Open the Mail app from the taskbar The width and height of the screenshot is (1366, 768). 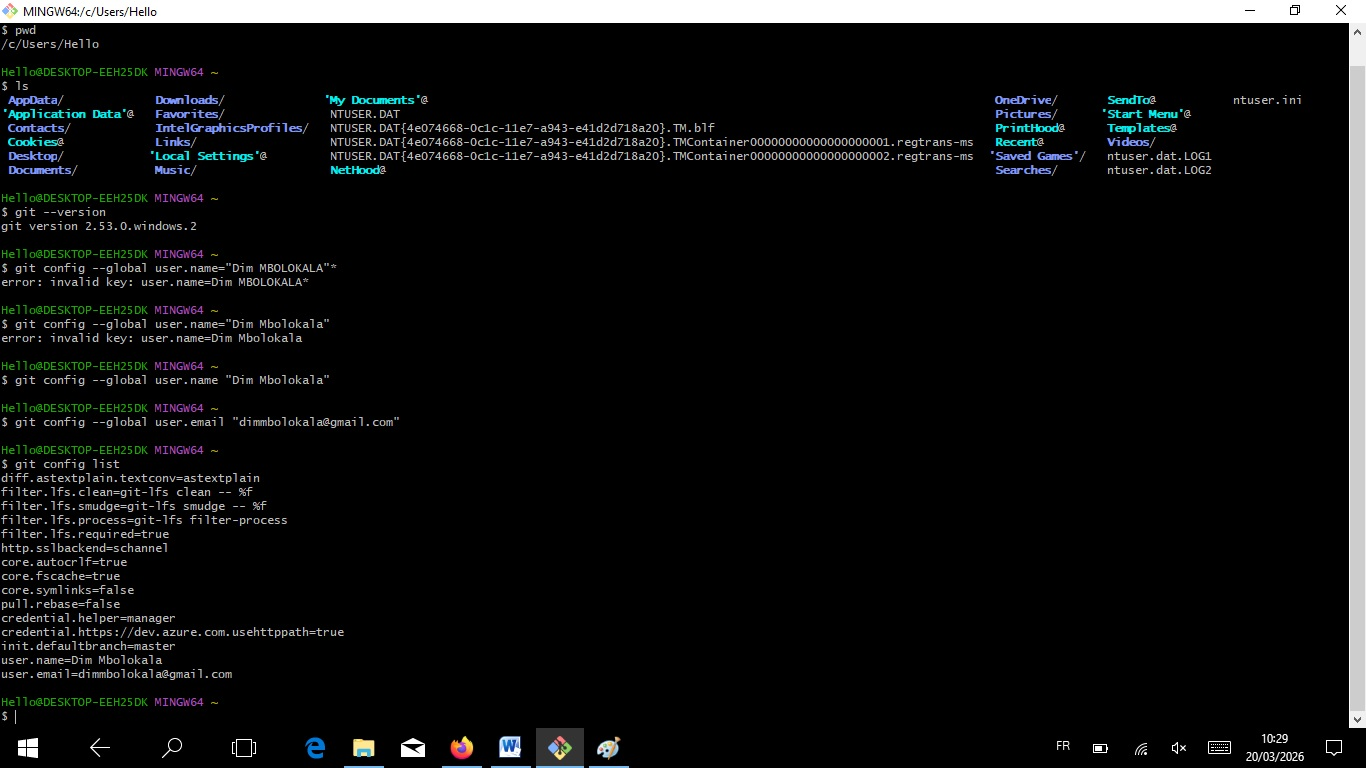[412, 748]
